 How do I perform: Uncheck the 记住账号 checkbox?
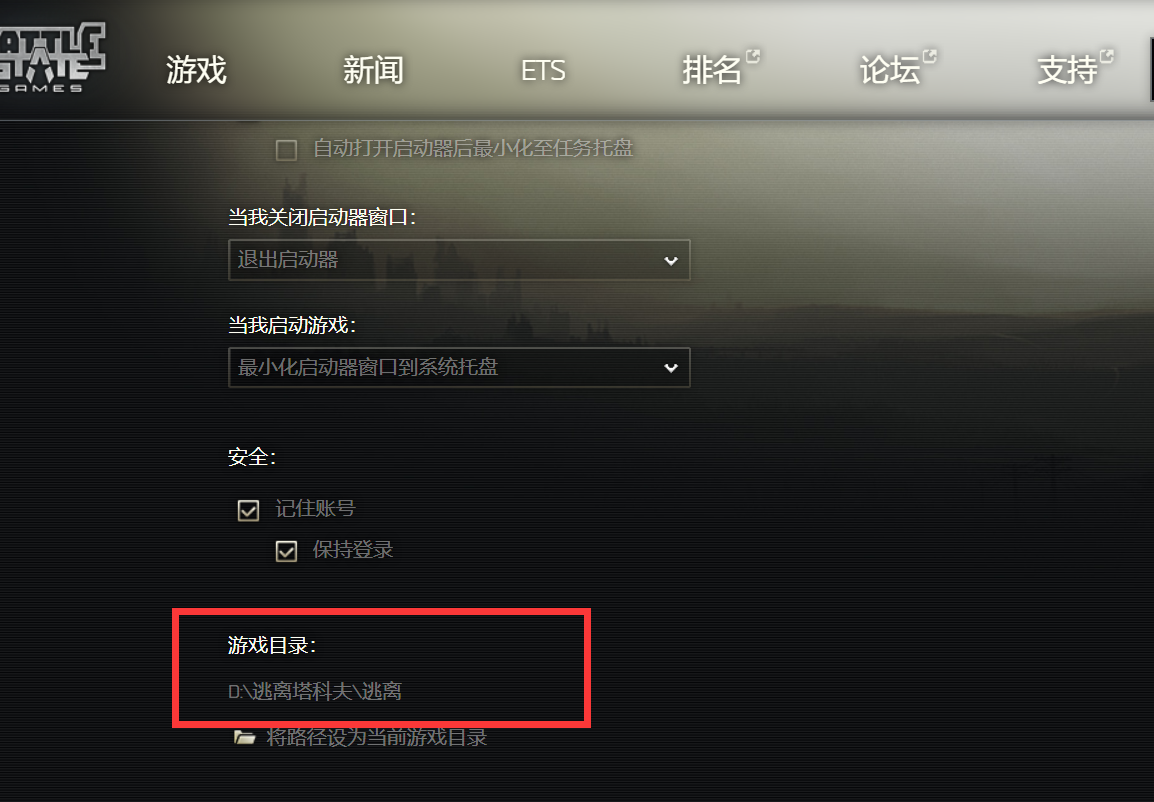248,510
